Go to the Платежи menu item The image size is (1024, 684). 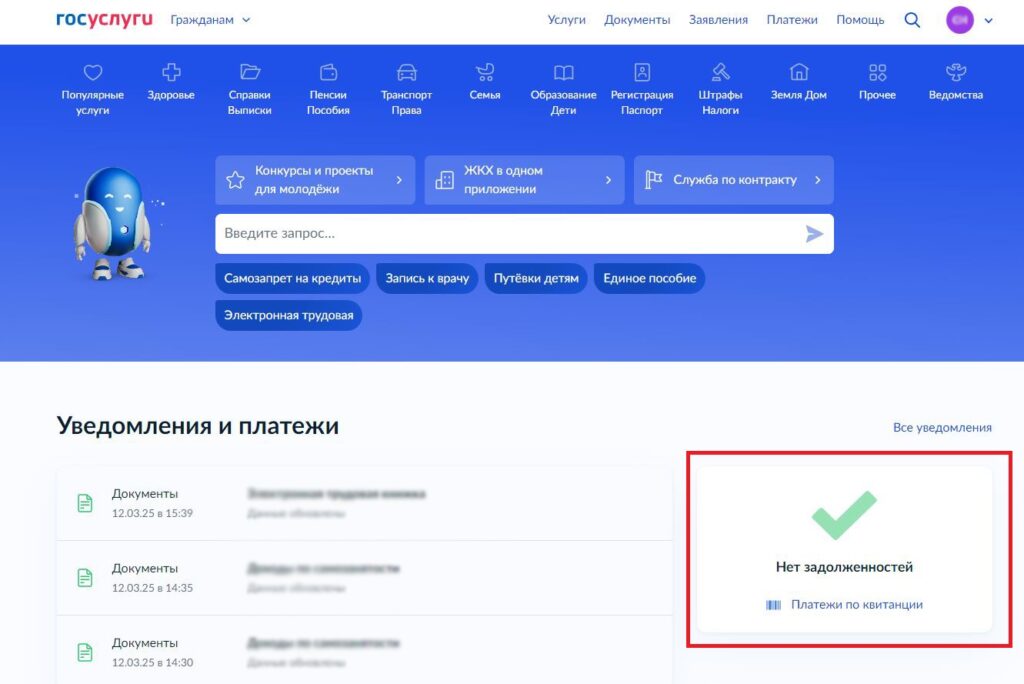pos(792,20)
